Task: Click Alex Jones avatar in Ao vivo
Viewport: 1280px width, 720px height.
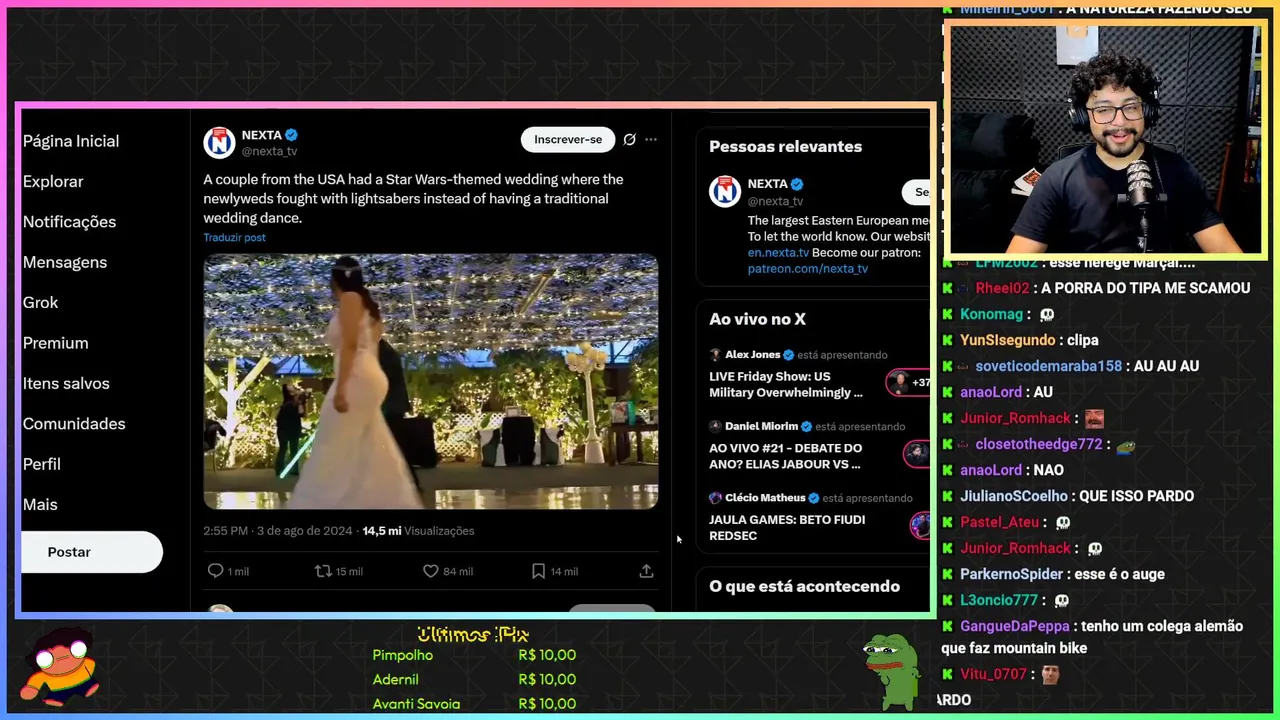Action: (x=715, y=355)
